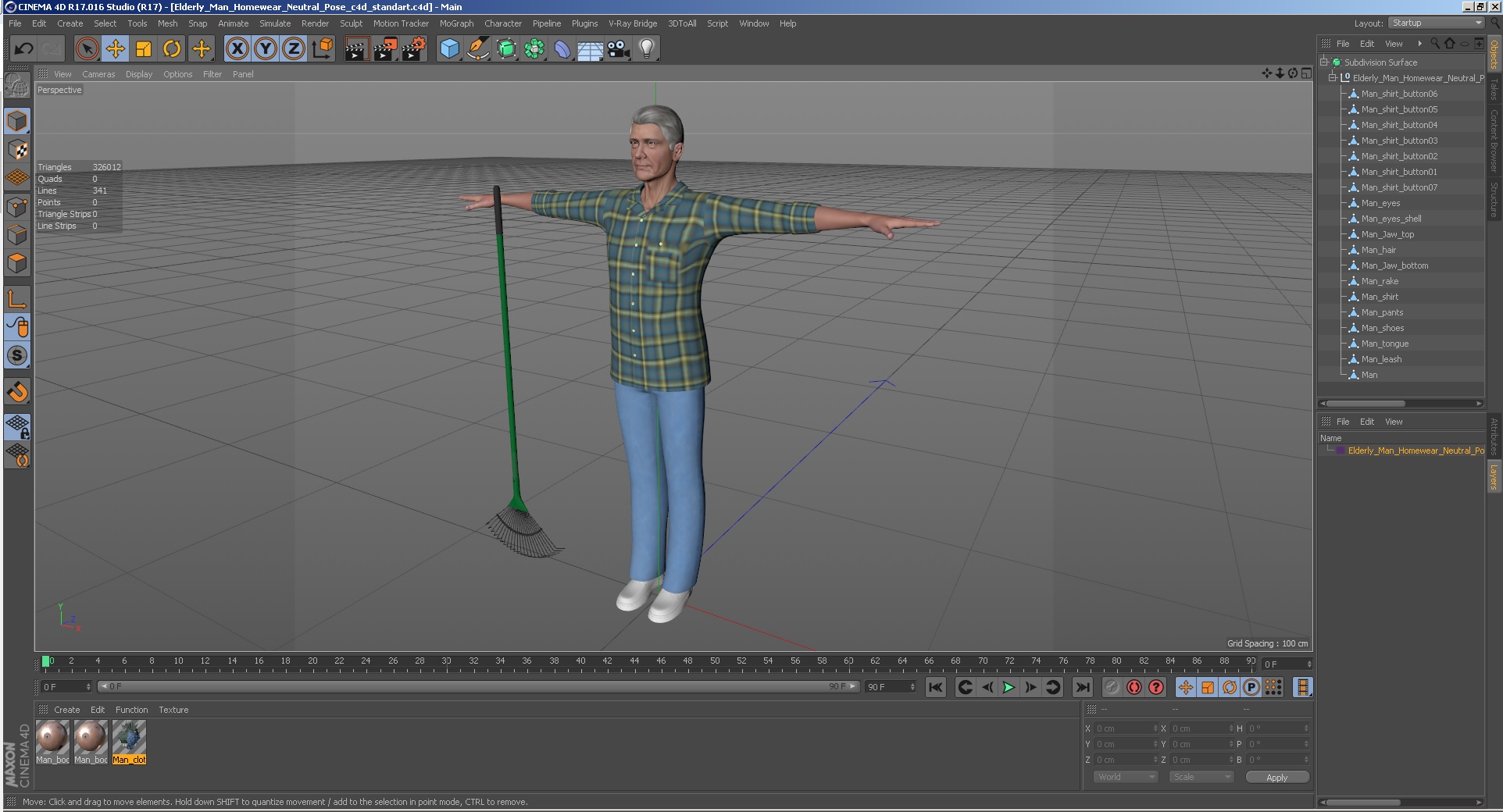Collapse Subdivision Surface object tree
This screenshot has width=1503, height=812.
[1324, 62]
